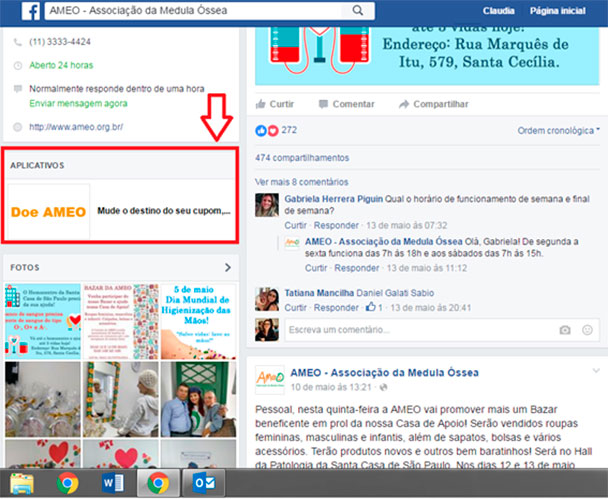Open the first Chrome icon in taskbar

(67, 483)
